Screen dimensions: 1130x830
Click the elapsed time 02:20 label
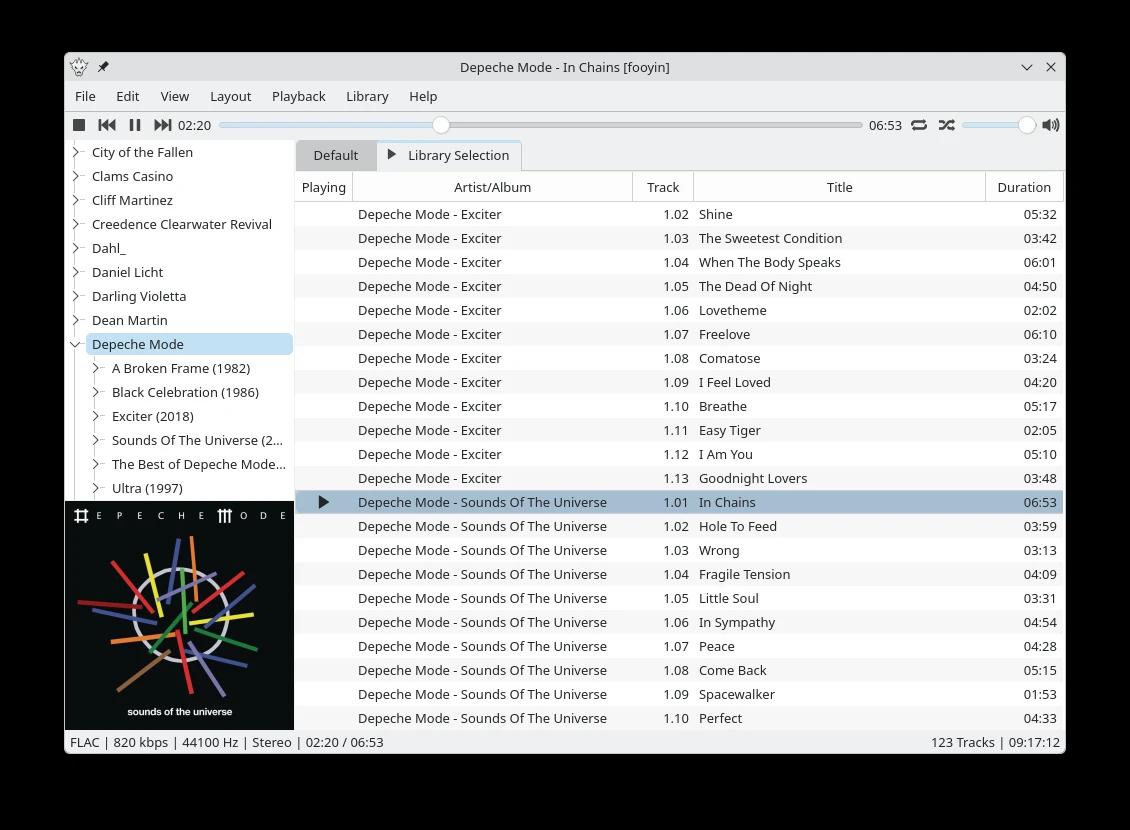pos(195,125)
